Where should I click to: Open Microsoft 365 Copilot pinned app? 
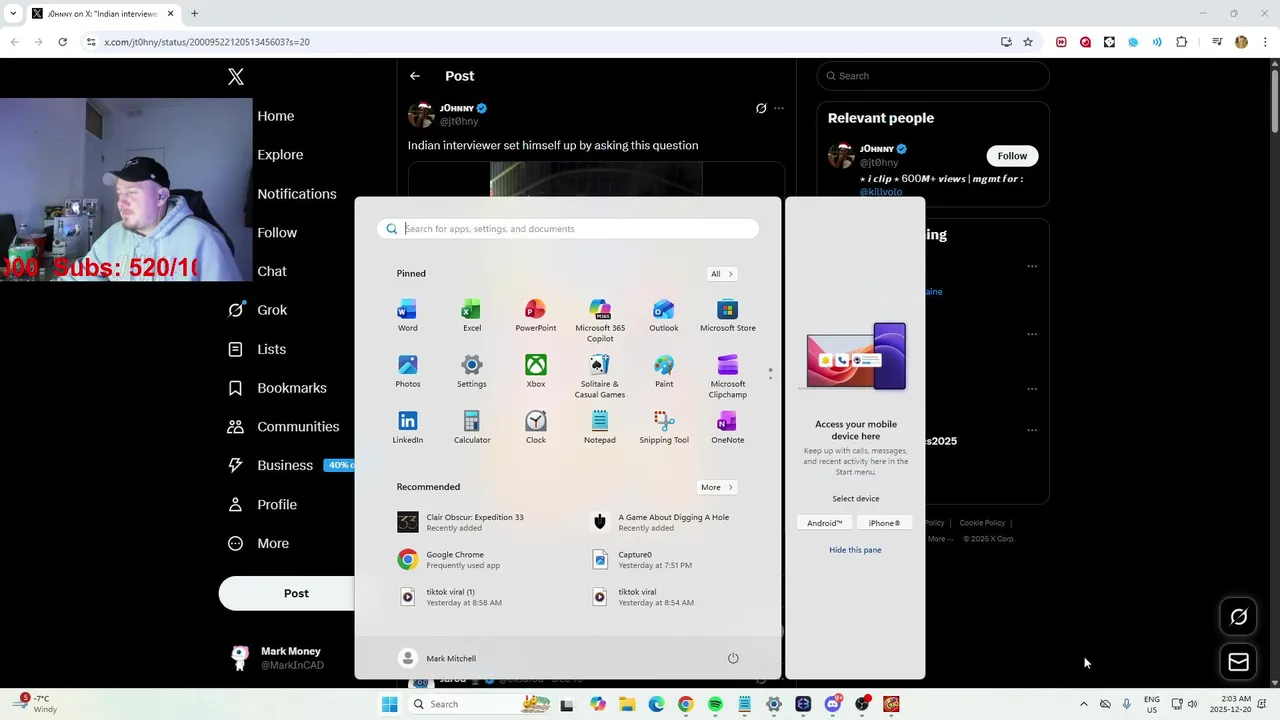click(x=600, y=320)
